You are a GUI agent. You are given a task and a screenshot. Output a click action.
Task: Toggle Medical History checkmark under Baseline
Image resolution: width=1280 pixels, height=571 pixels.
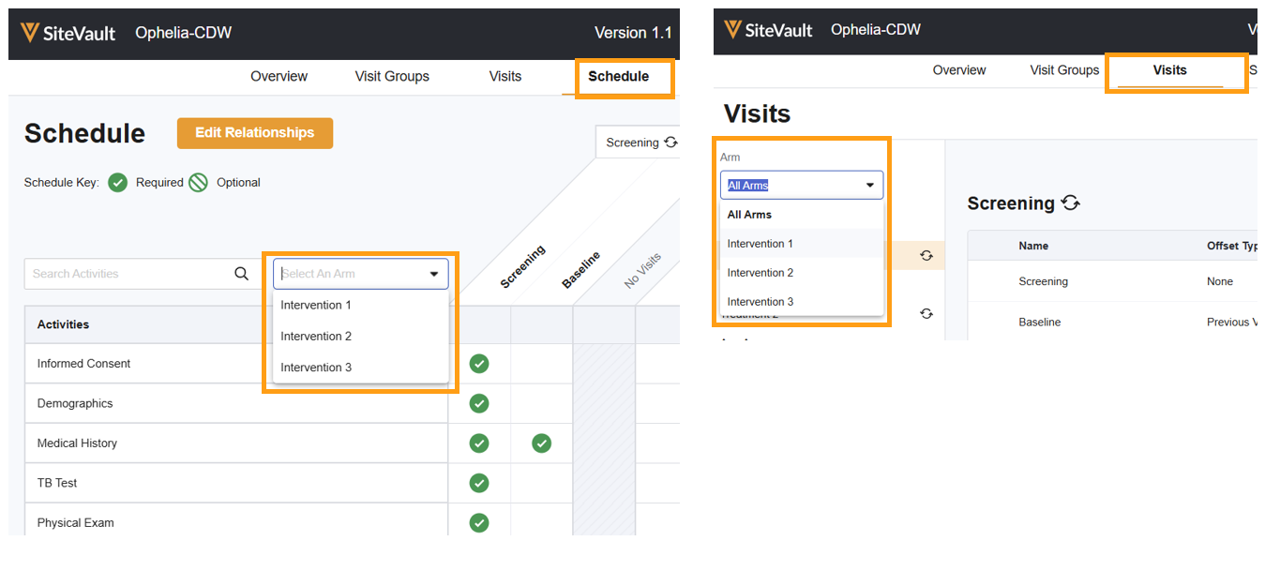(541, 443)
